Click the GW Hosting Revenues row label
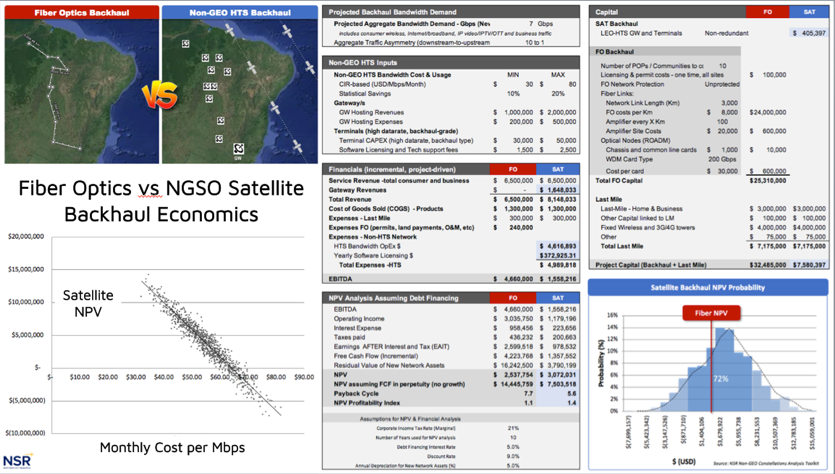 coord(371,112)
